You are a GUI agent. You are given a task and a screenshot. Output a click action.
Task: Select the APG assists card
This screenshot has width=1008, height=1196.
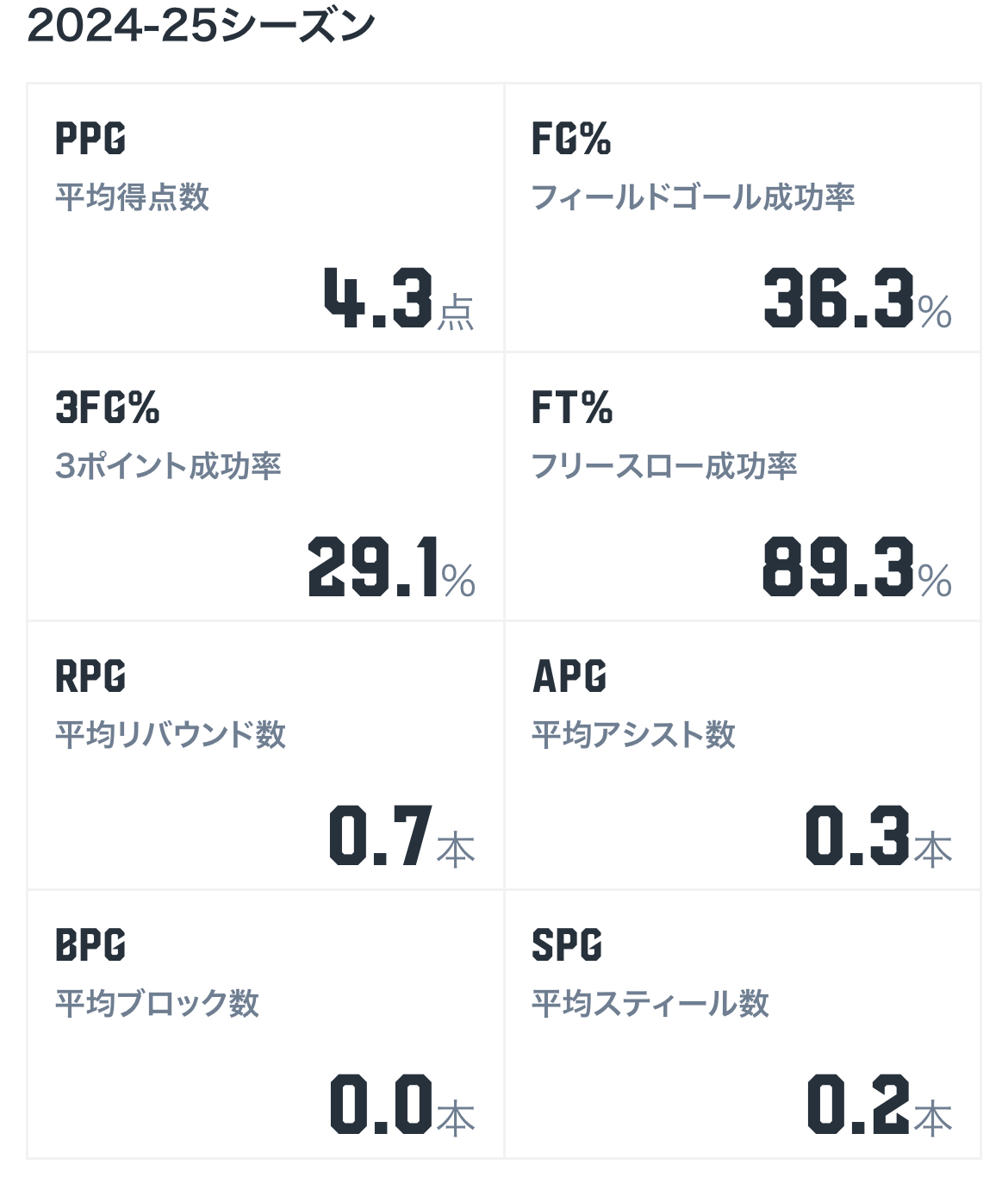743,756
